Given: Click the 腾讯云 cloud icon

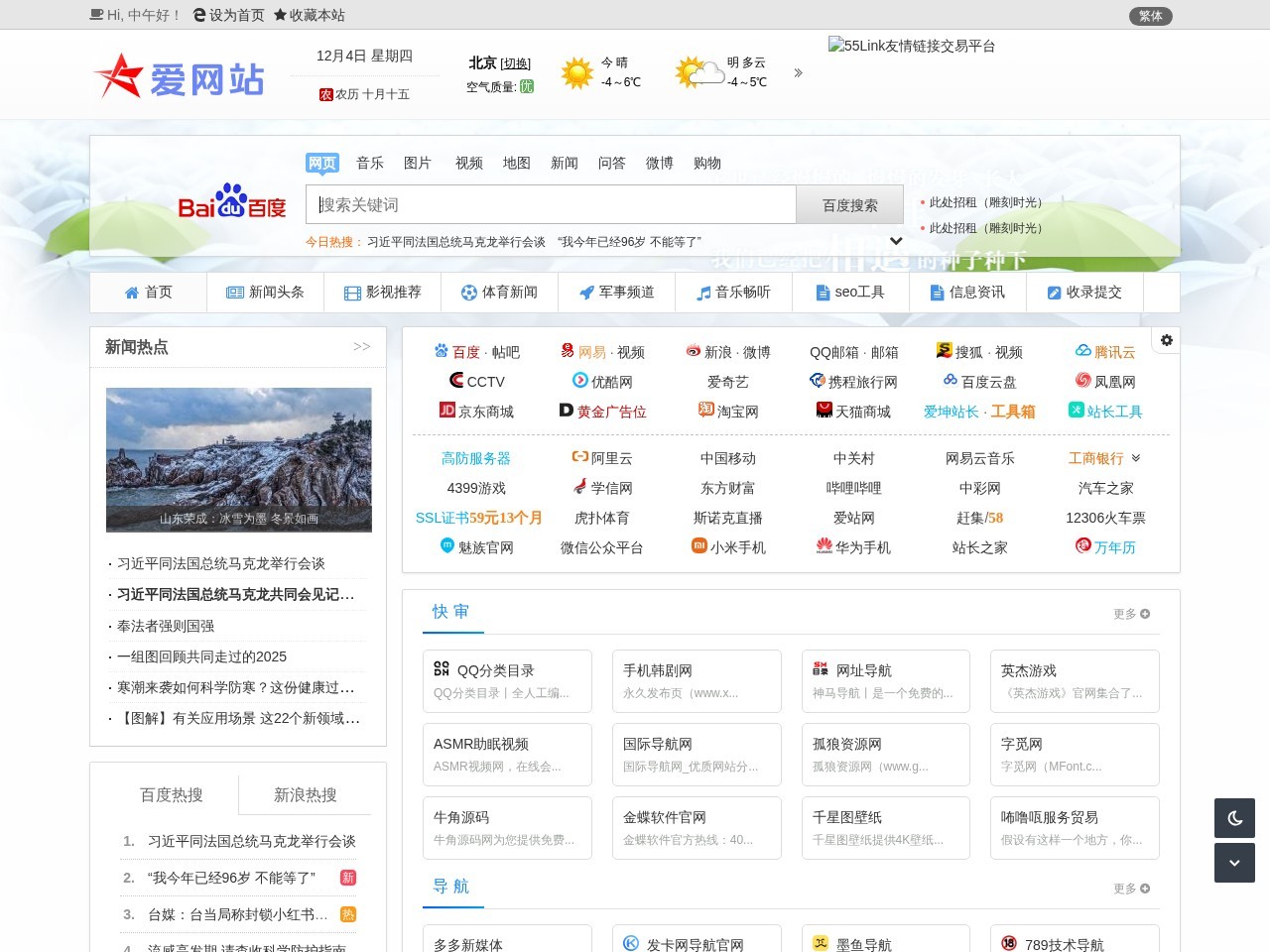Looking at the screenshot, I should [x=1082, y=351].
